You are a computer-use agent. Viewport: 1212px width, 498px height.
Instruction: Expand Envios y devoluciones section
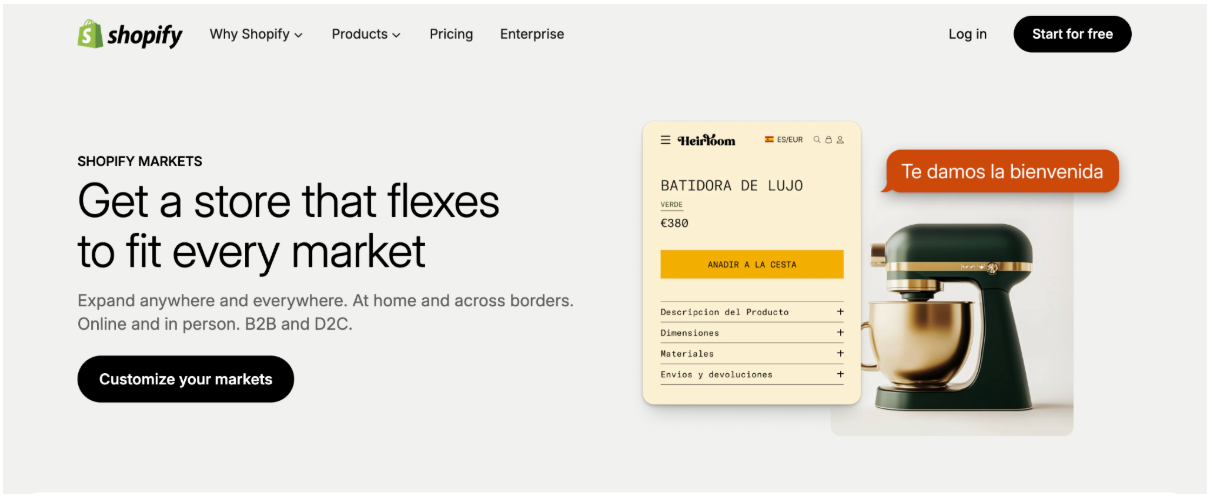(x=752, y=375)
